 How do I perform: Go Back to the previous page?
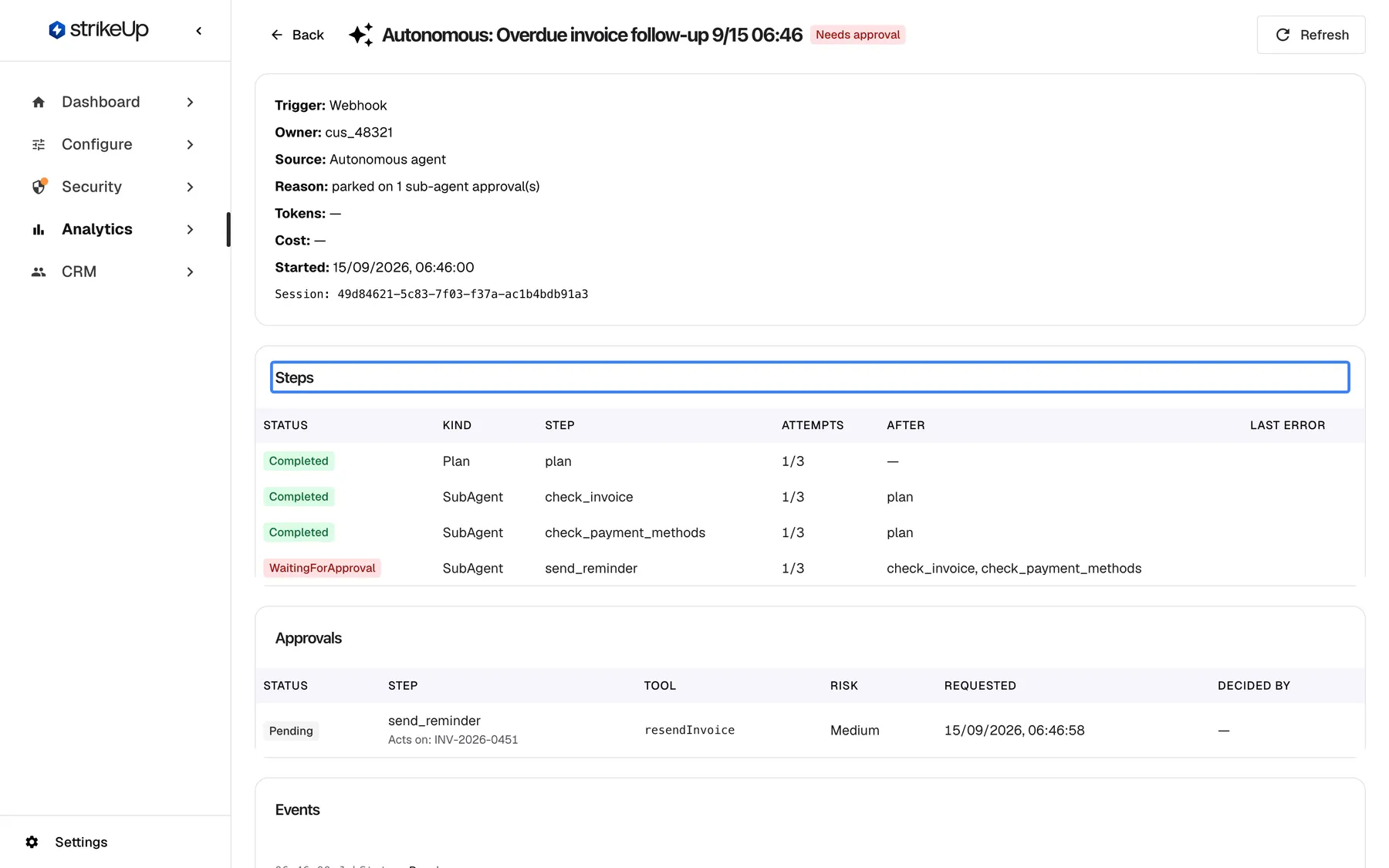(x=297, y=35)
